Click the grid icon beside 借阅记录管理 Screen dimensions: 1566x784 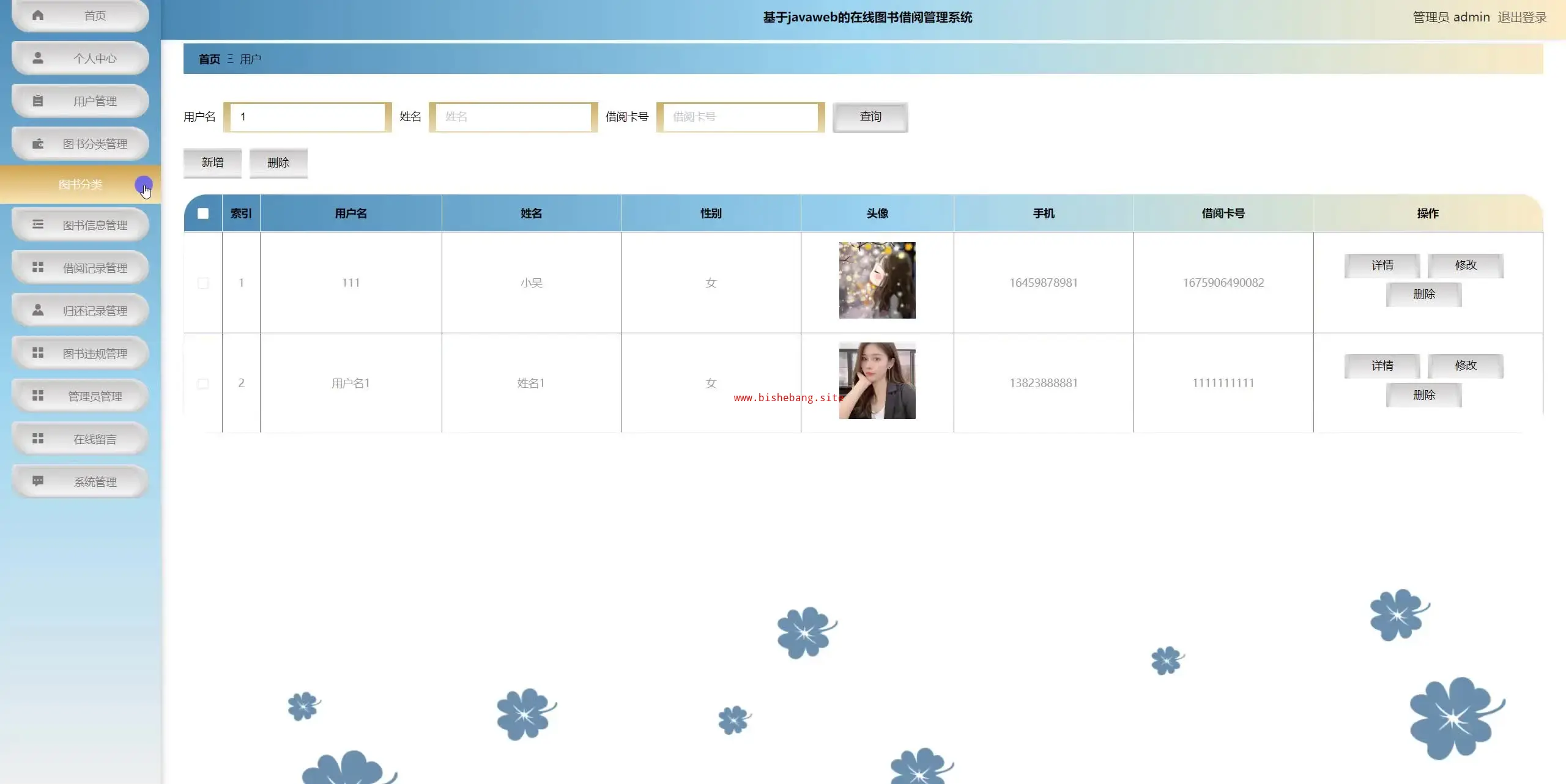tap(38, 267)
